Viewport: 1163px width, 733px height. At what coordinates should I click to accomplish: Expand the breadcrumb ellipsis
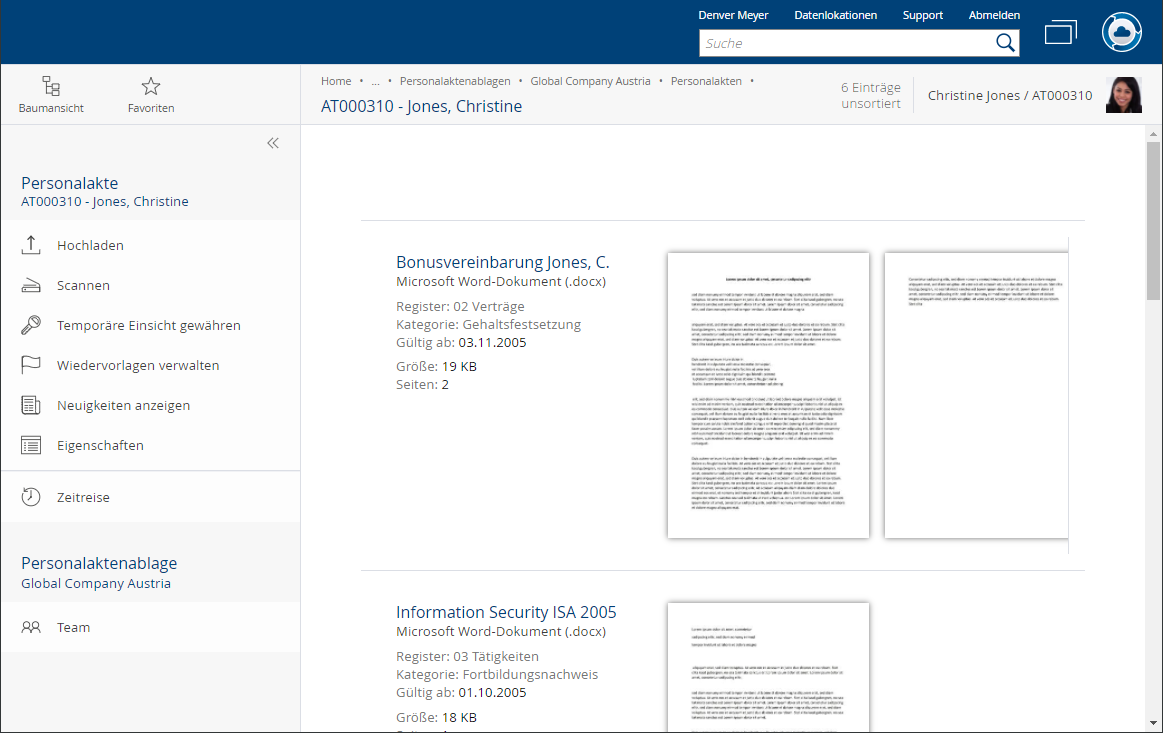pyautogui.click(x=375, y=82)
